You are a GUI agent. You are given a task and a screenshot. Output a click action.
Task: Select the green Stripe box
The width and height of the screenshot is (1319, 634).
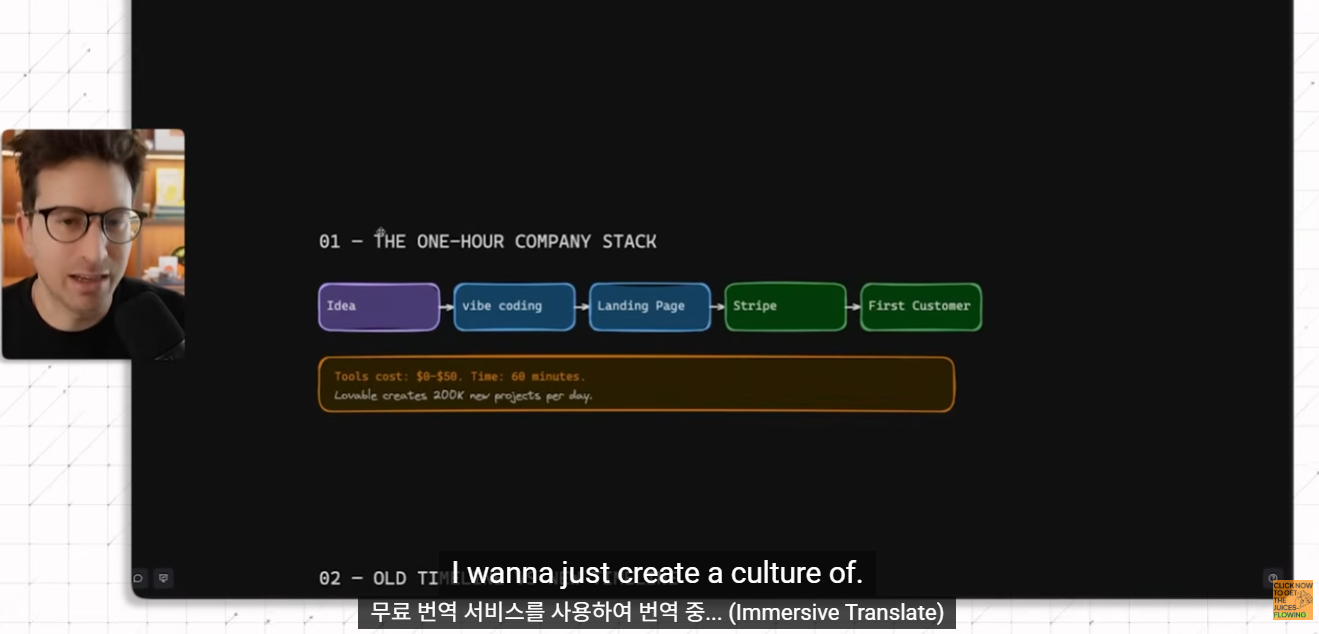click(785, 307)
